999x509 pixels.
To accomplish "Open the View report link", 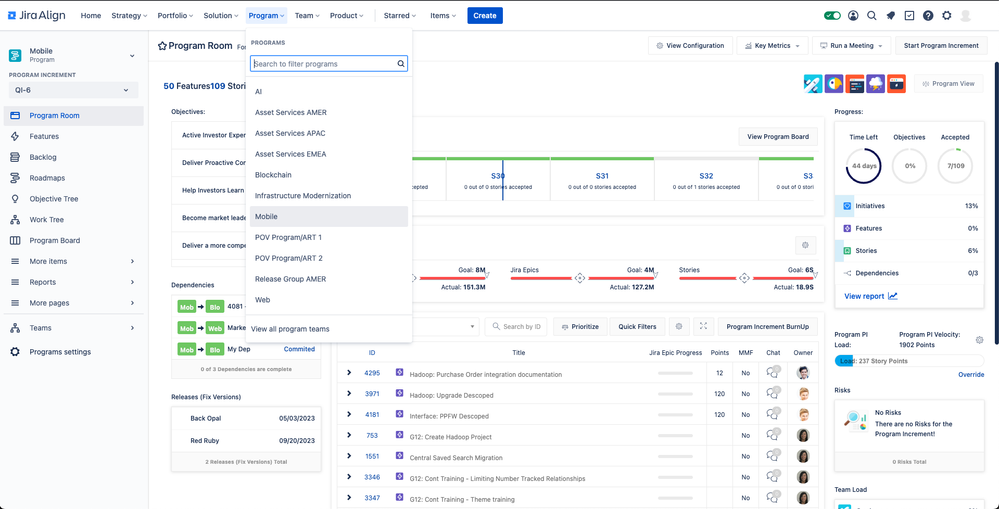I will 871,296.
